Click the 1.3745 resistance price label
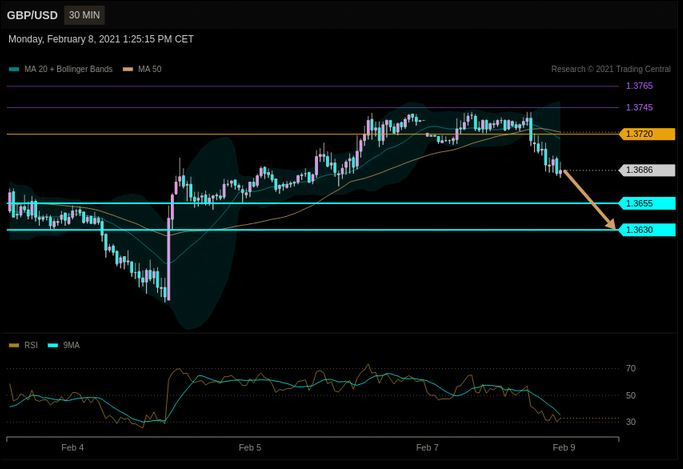683x469 pixels. [639, 108]
